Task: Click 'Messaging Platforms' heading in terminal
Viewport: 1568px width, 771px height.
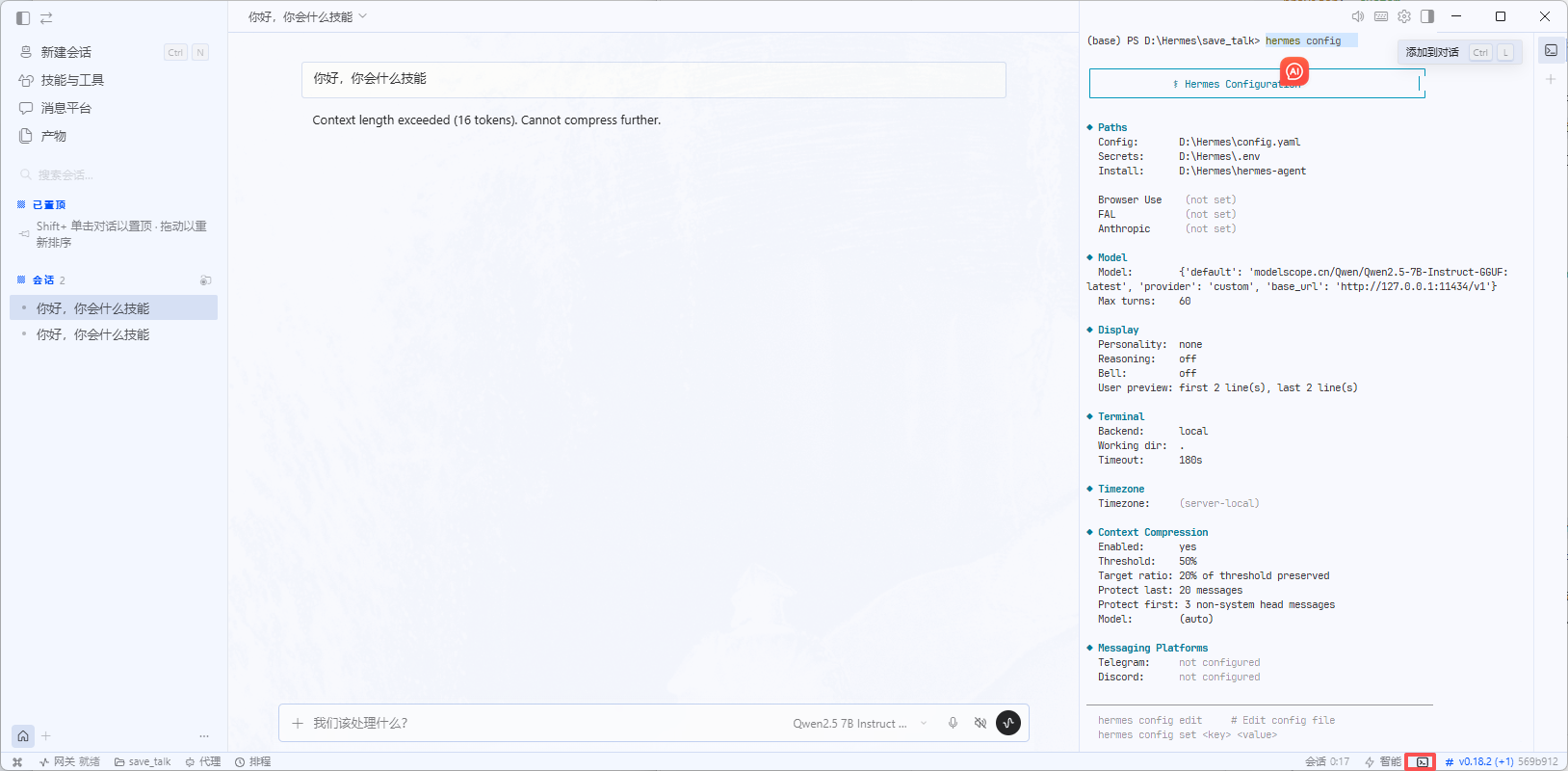Action: (x=1153, y=648)
